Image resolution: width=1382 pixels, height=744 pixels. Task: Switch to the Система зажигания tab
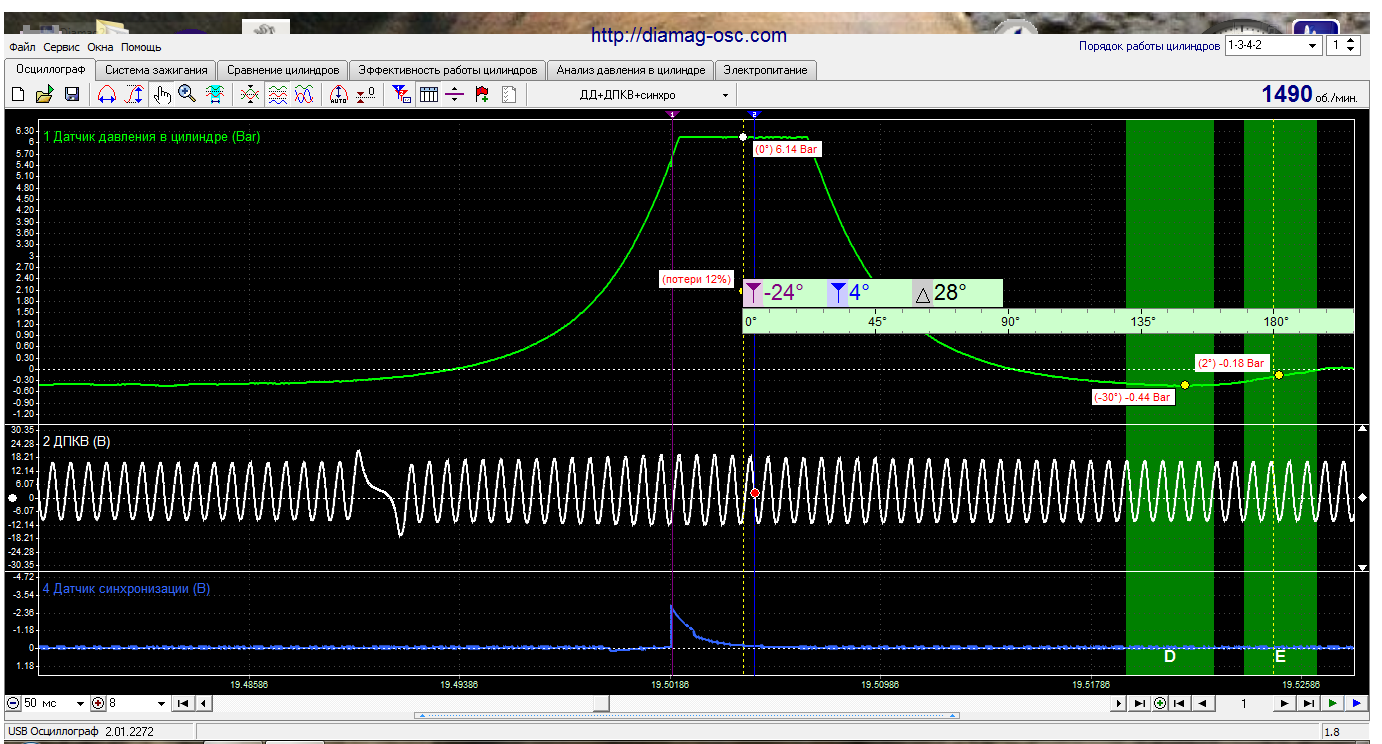[x=156, y=70]
